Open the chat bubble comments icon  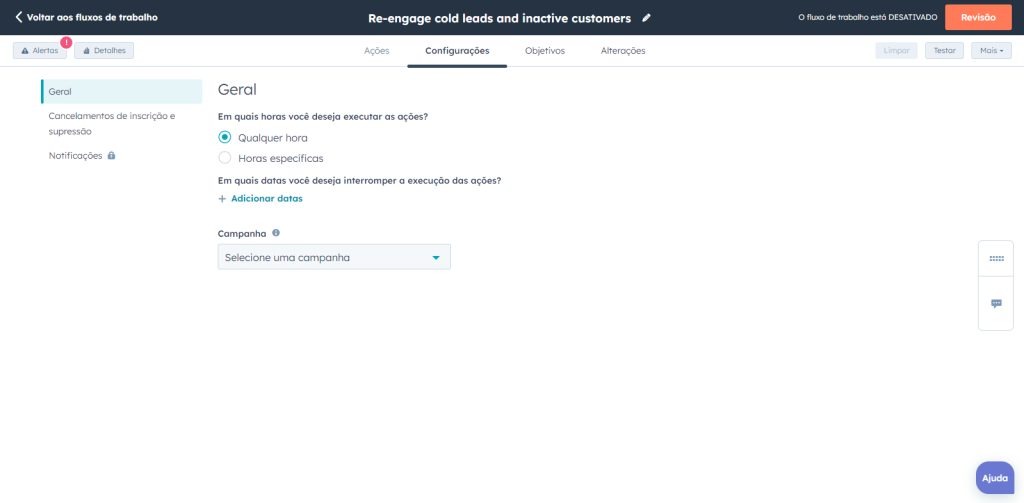coord(996,304)
